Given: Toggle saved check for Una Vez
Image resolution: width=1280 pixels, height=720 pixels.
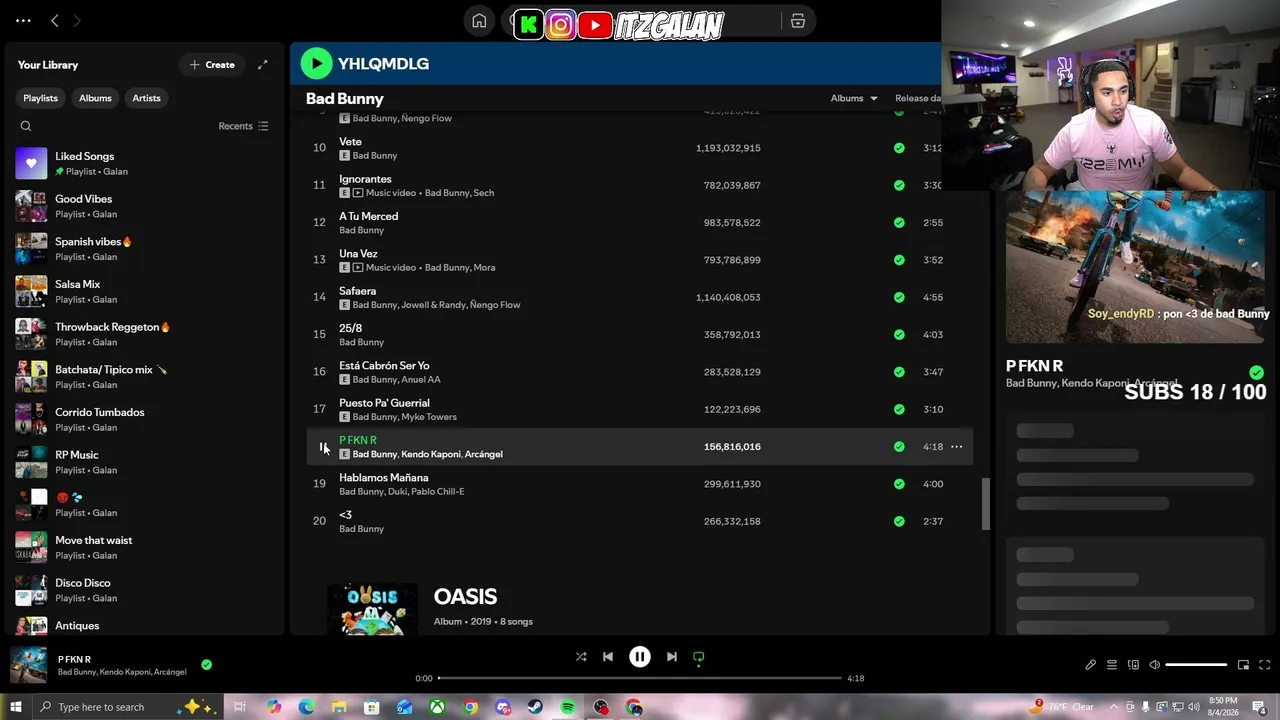Looking at the screenshot, I should (899, 260).
